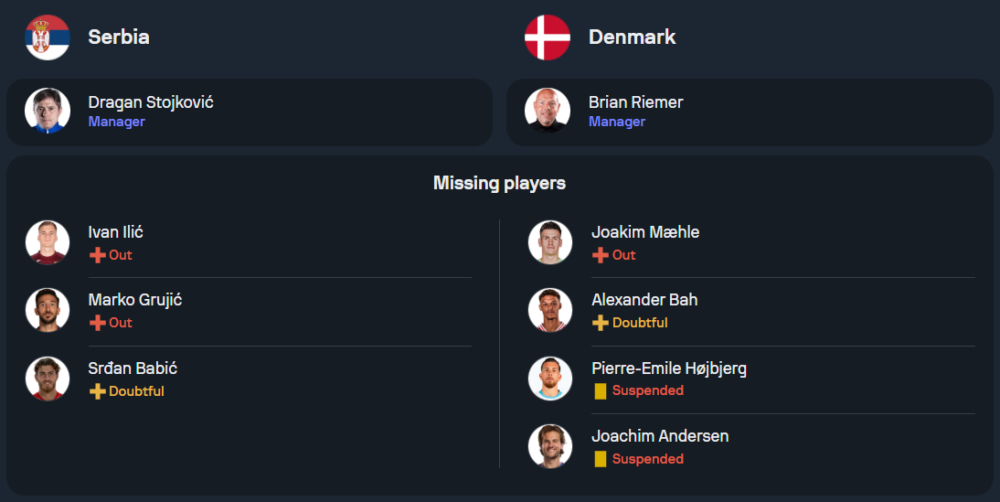Screen dimensions: 1000x502
Task: Select the Brian Riemer name link
Action: (636, 102)
